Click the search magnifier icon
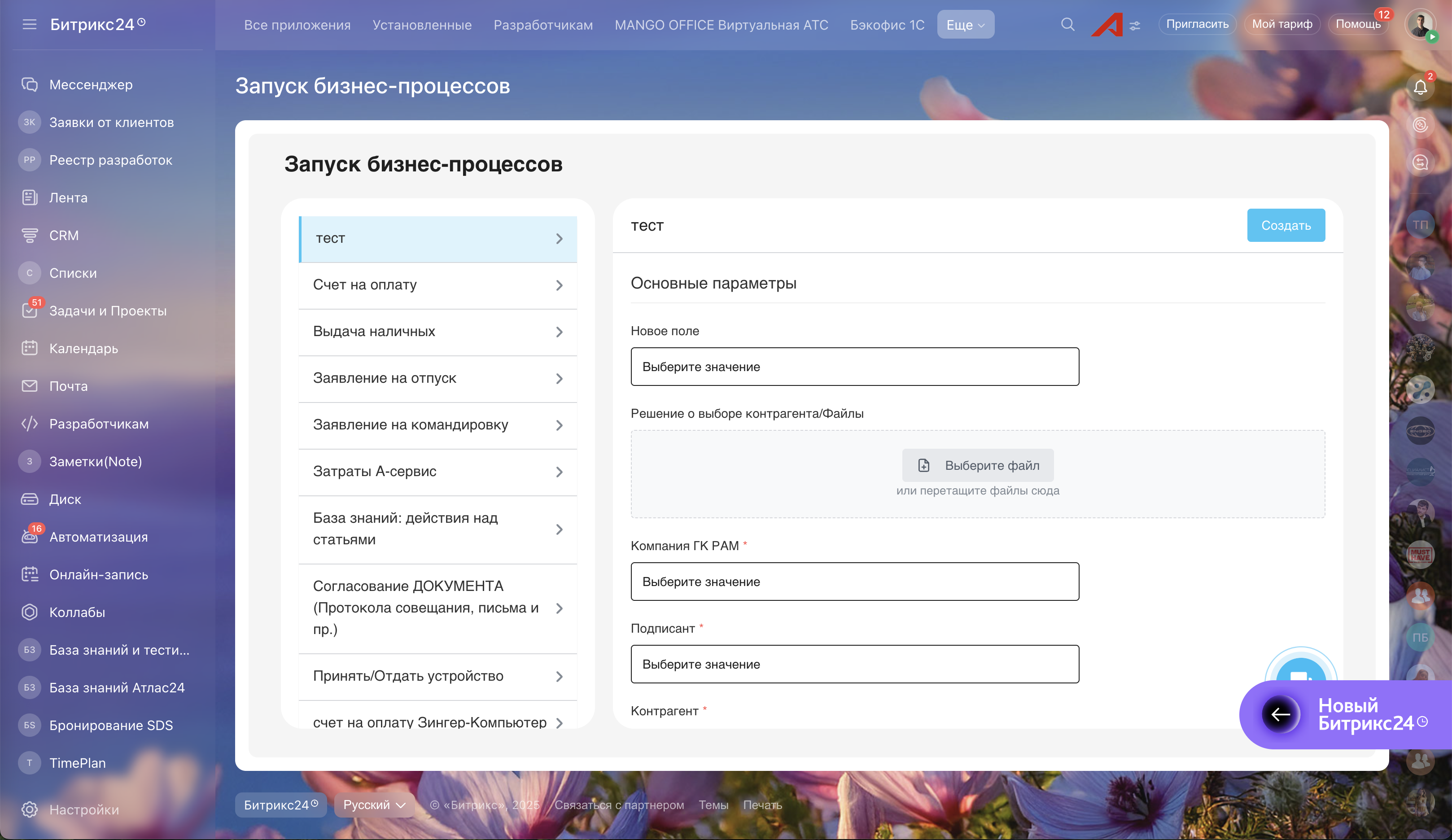Screen dimensions: 1452x840 1067,24
